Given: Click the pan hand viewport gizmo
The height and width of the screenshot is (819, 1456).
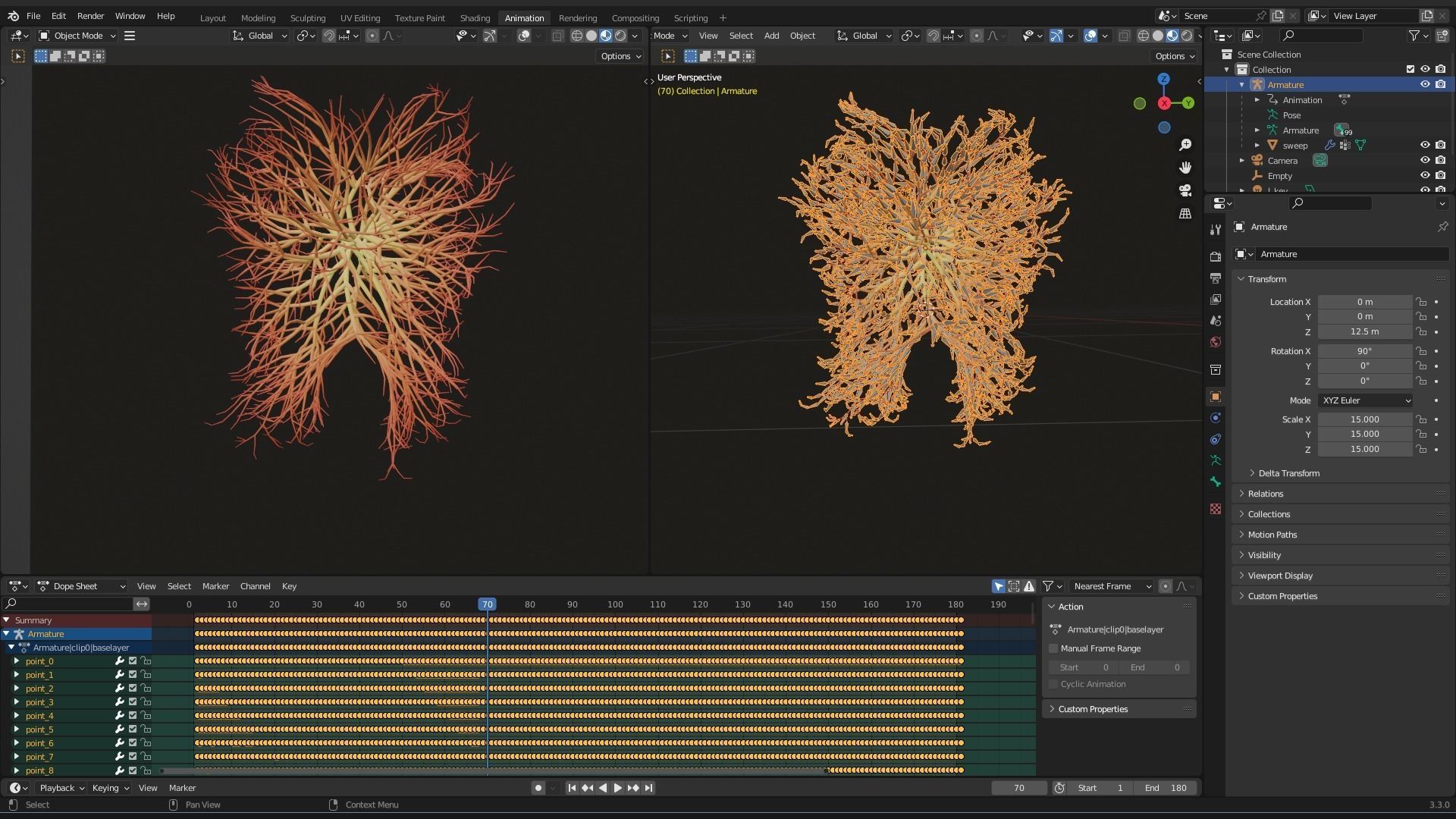Looking at the screenshot, I should coord(1185,168).
